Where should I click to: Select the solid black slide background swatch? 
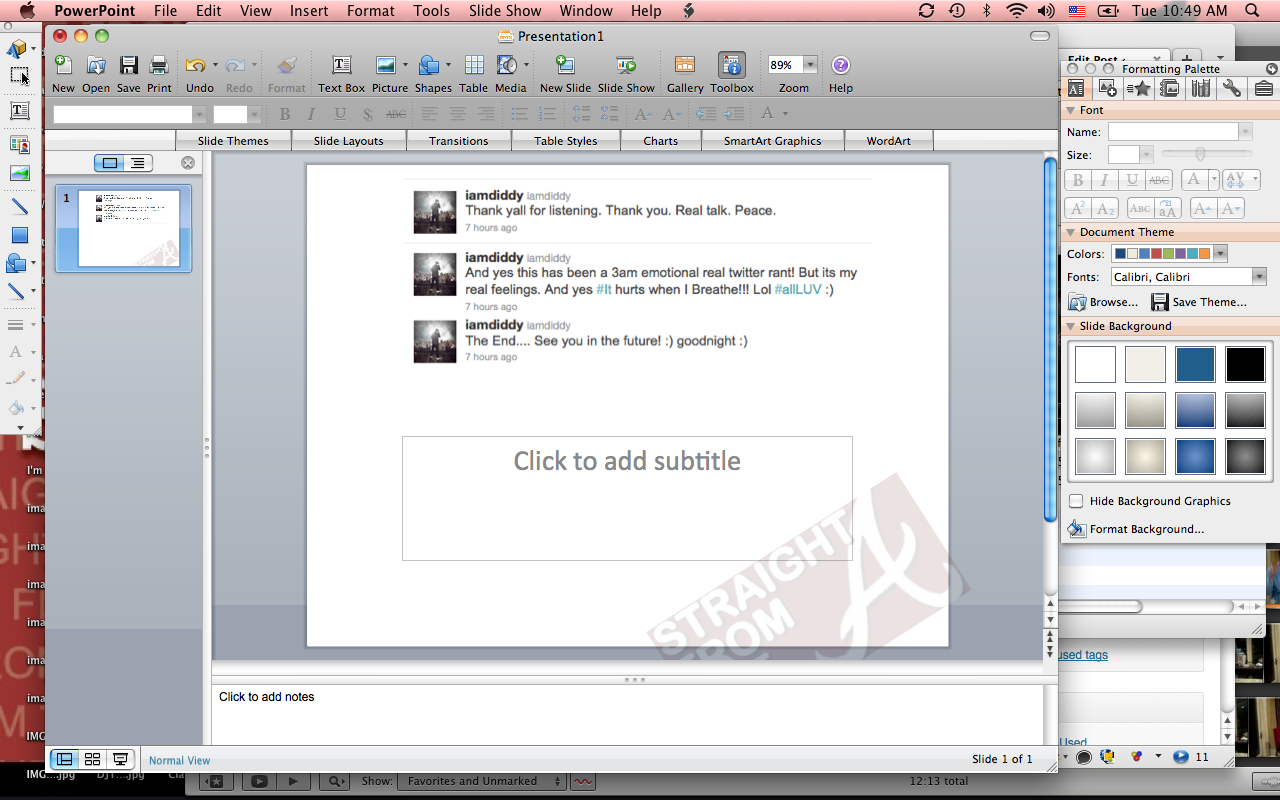coord(1245,365)
